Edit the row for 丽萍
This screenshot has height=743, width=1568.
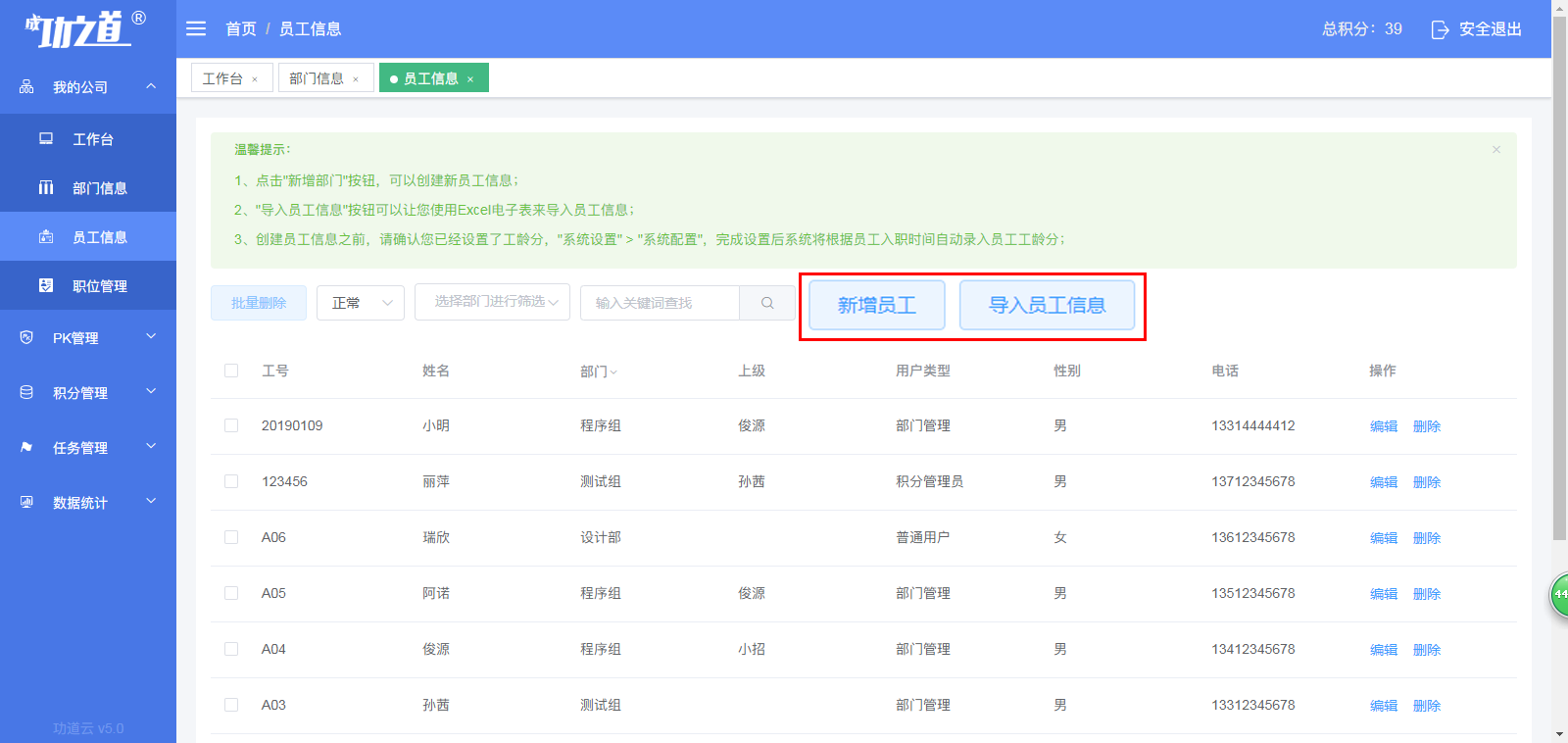[x=1384, y=482]
